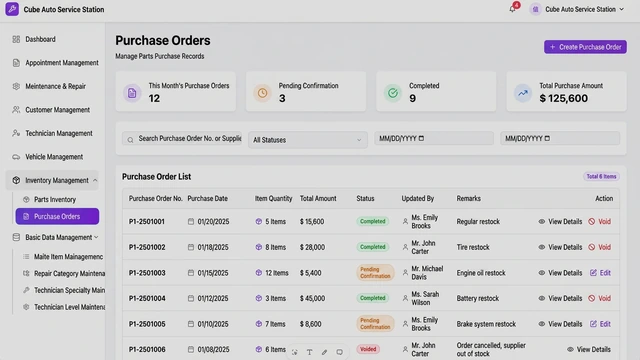Select the text T tool in floating toolbar
The width and height of the screenshot is (640, 360).
point(309,352)
